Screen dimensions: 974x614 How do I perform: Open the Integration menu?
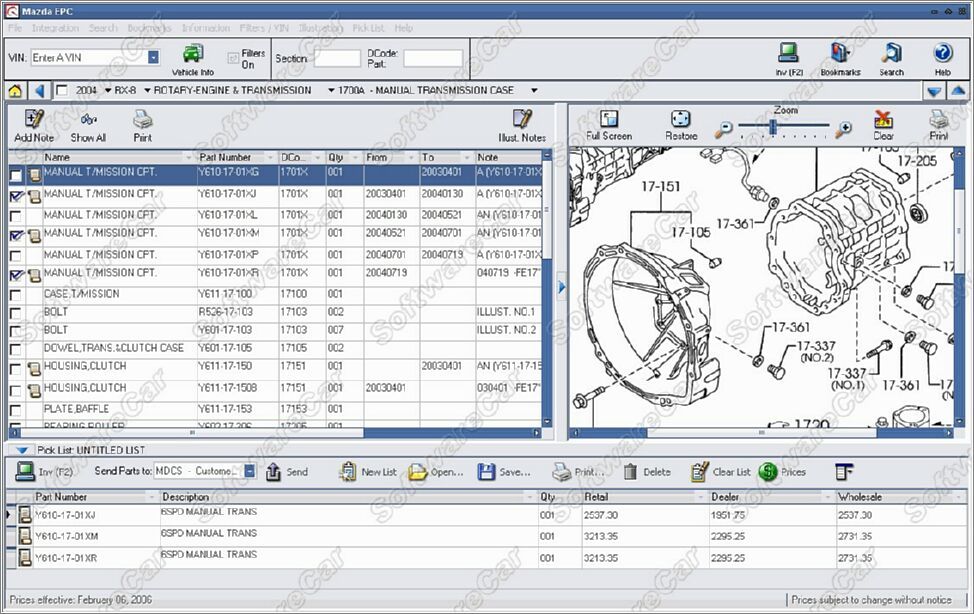pos(55,28)
